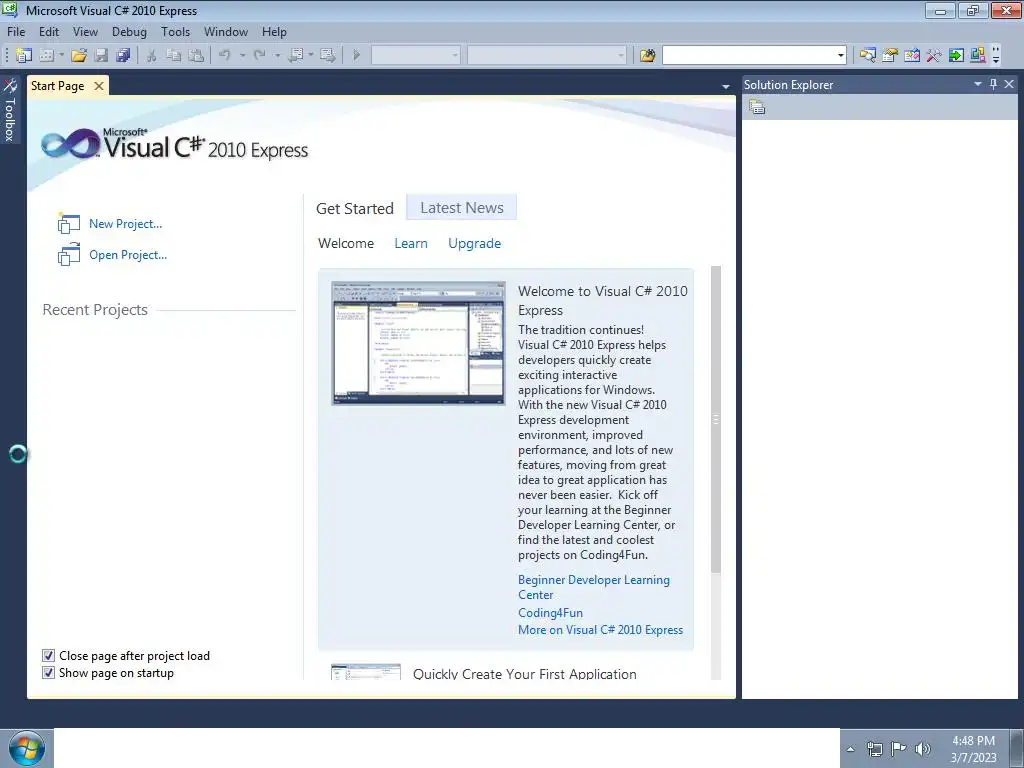Screen dimensions: 1024x768
Task: Click the Copy toolbar icon
Action: [x=173, y=56]
